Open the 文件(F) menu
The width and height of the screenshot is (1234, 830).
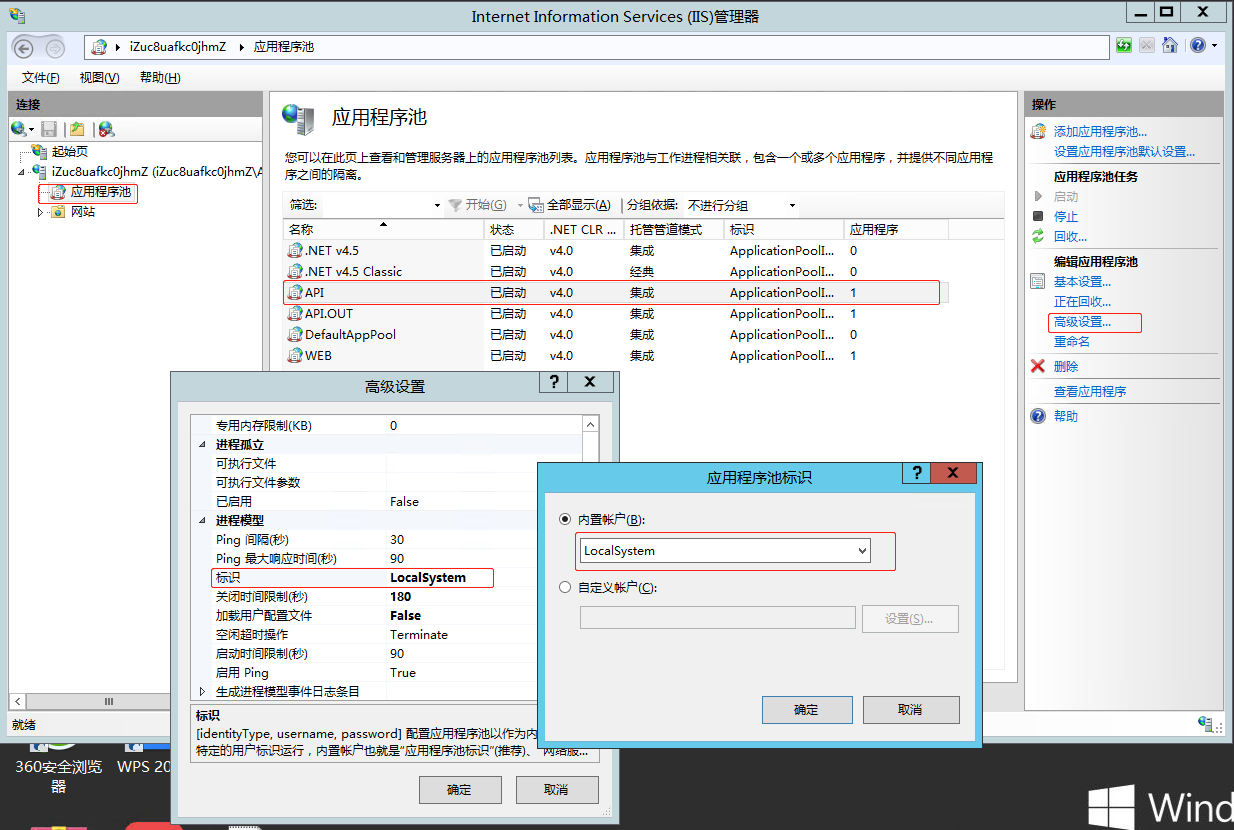pyautogui.click(x=40, y=78)
